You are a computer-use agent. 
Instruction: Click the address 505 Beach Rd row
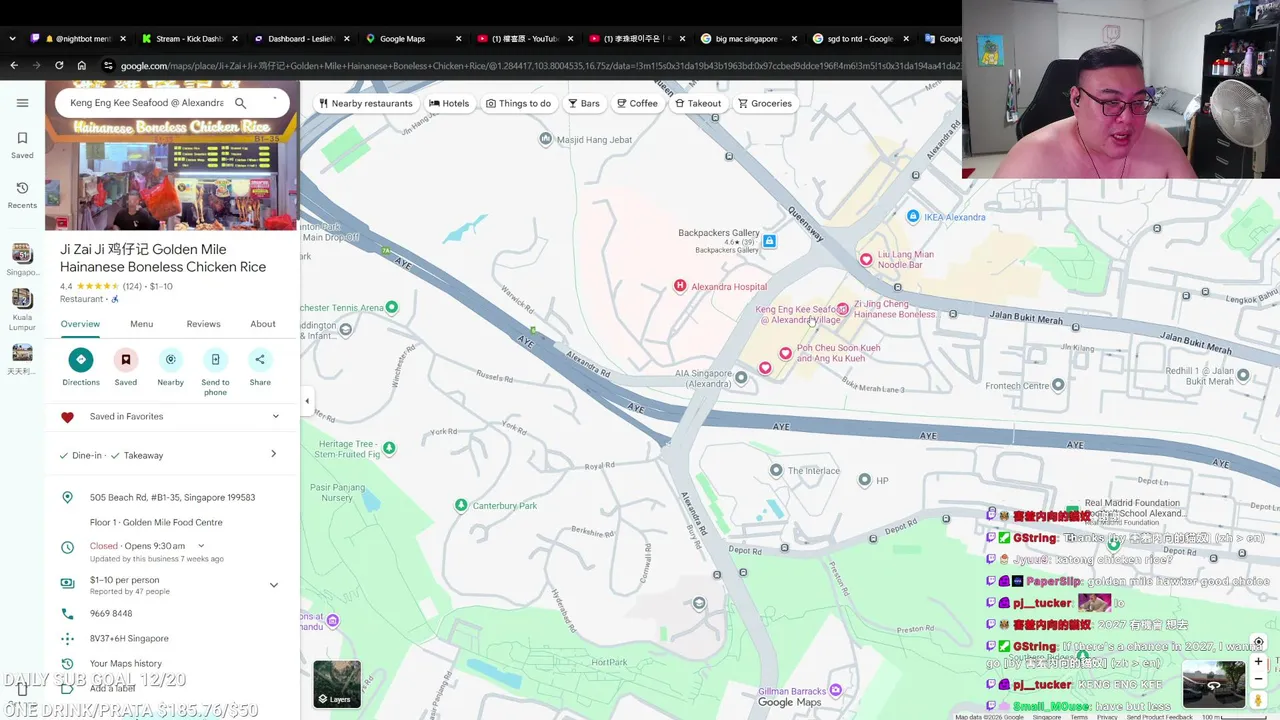point(172,498)
